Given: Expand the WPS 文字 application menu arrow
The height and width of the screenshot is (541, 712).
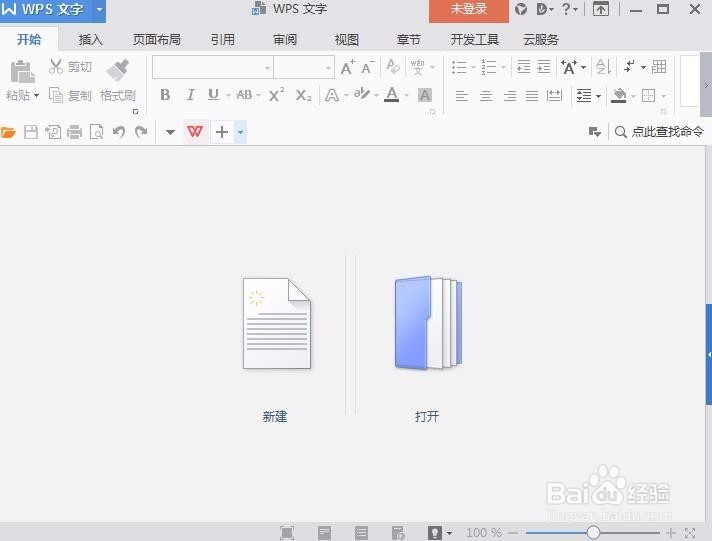Looking at the screenshot, I should 99,9.
